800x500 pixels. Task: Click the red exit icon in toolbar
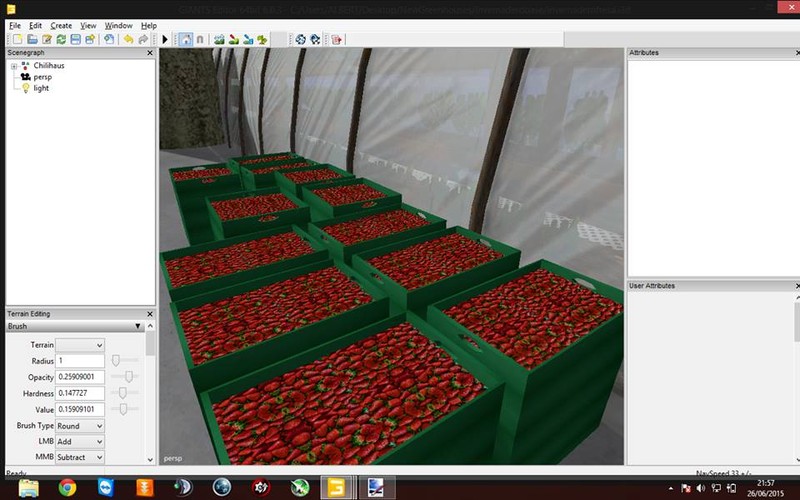pyautogui.click(x=337, y=39)
